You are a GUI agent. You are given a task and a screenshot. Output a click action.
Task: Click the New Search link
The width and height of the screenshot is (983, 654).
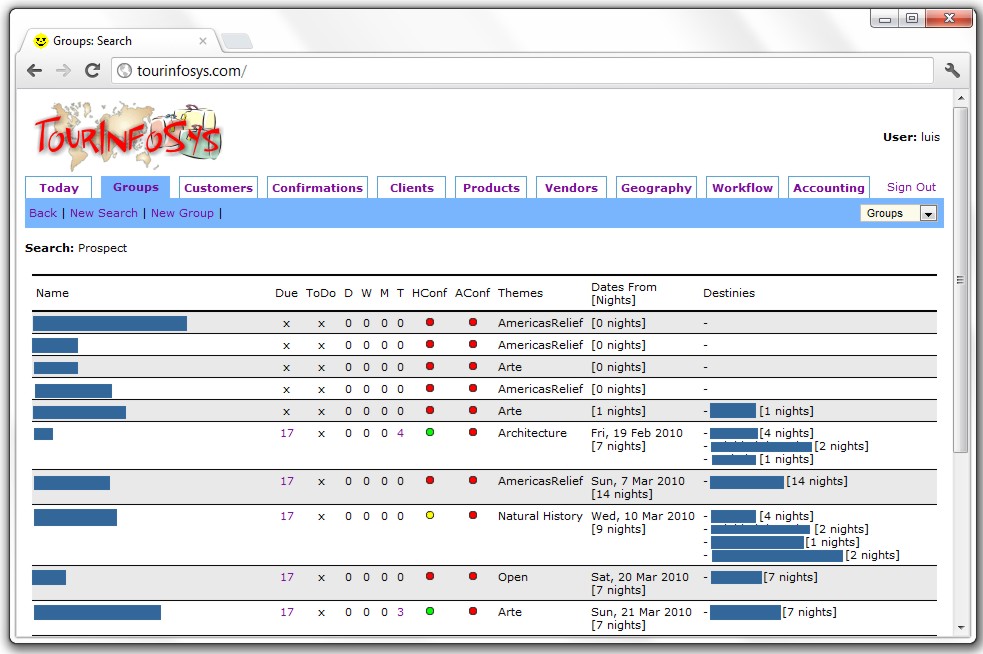[104, 213]
